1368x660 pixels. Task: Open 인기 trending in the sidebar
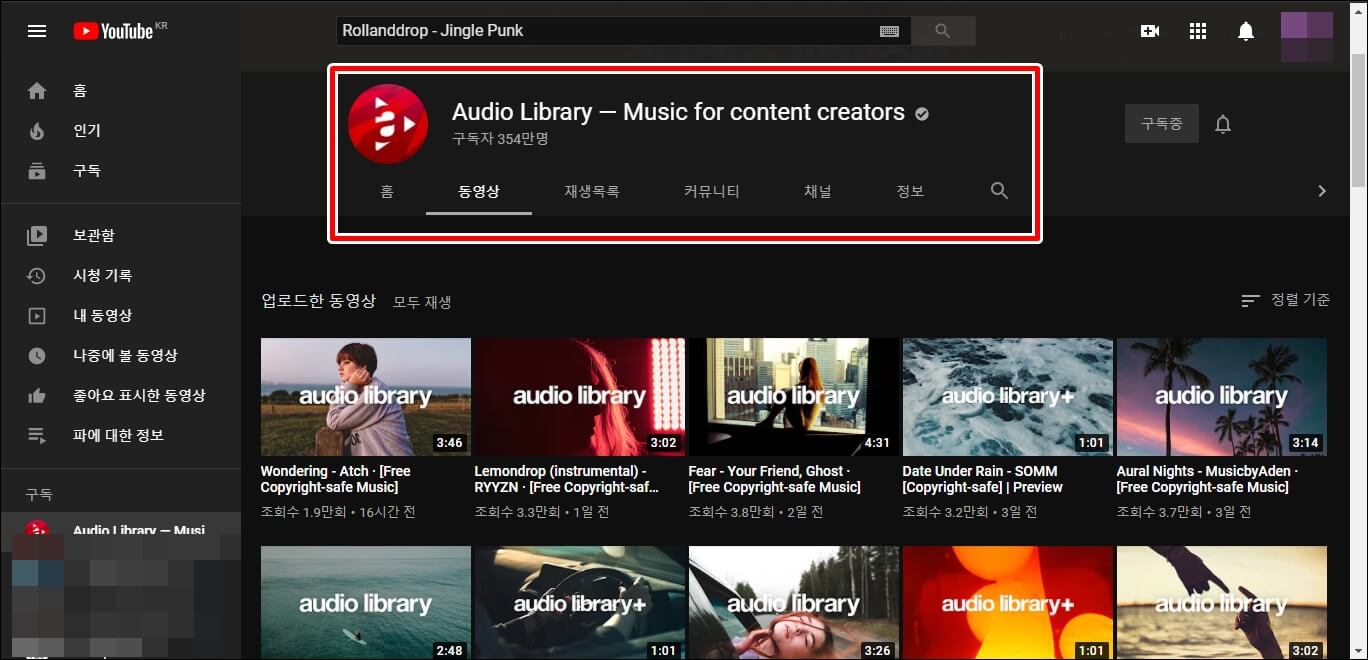pos(120,131)
